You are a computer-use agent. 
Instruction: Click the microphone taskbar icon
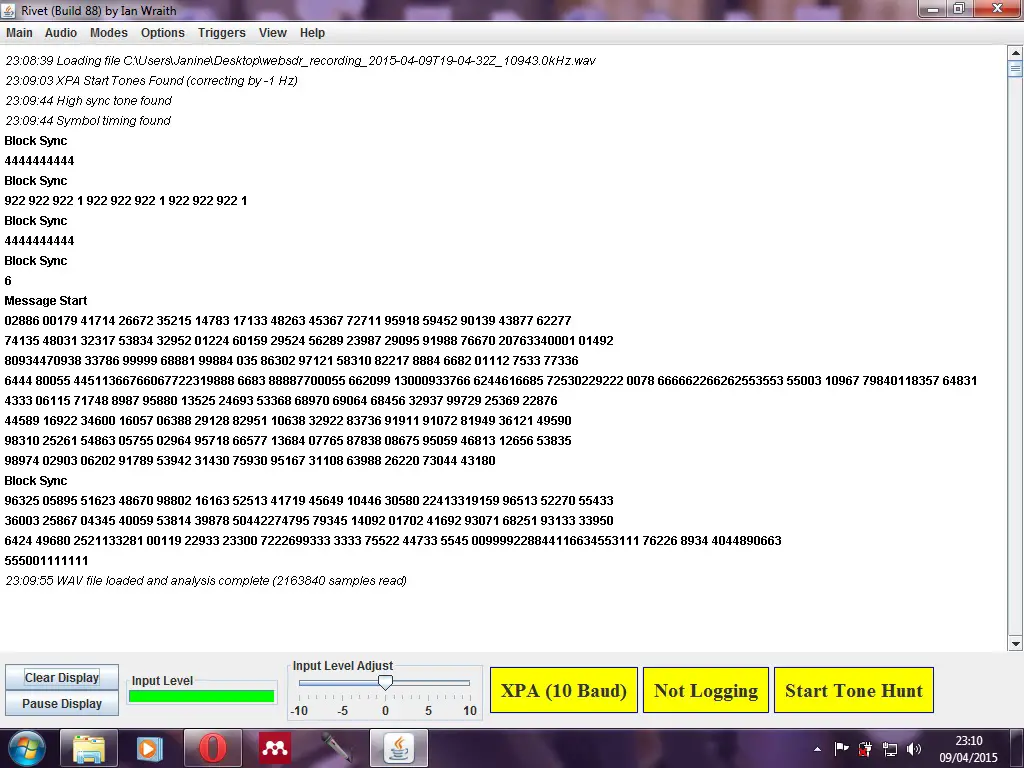336,748
